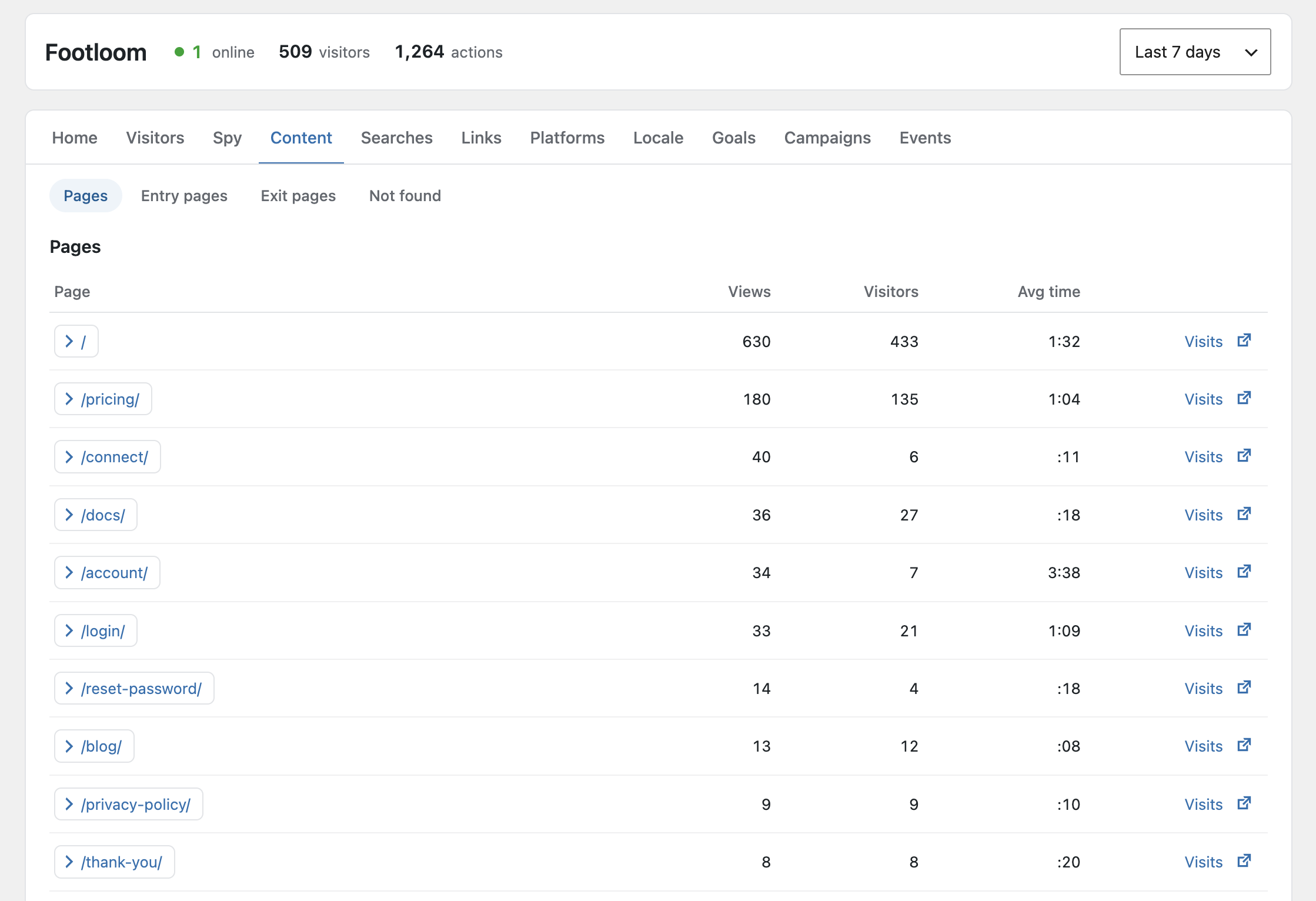Viewport: 1316px width, 901px height.
Task: Select the Entry pages sub-tab
Action: 184,196
